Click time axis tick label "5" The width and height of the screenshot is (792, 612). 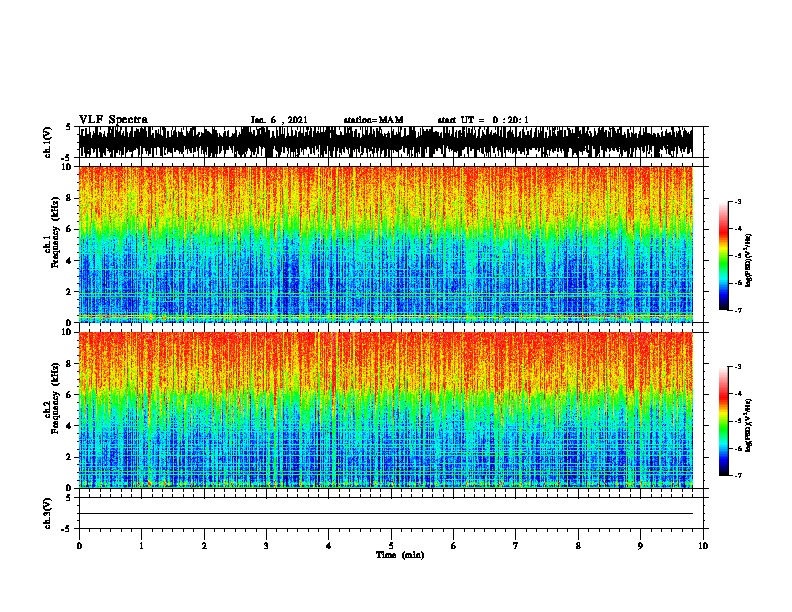pos(391,546)
